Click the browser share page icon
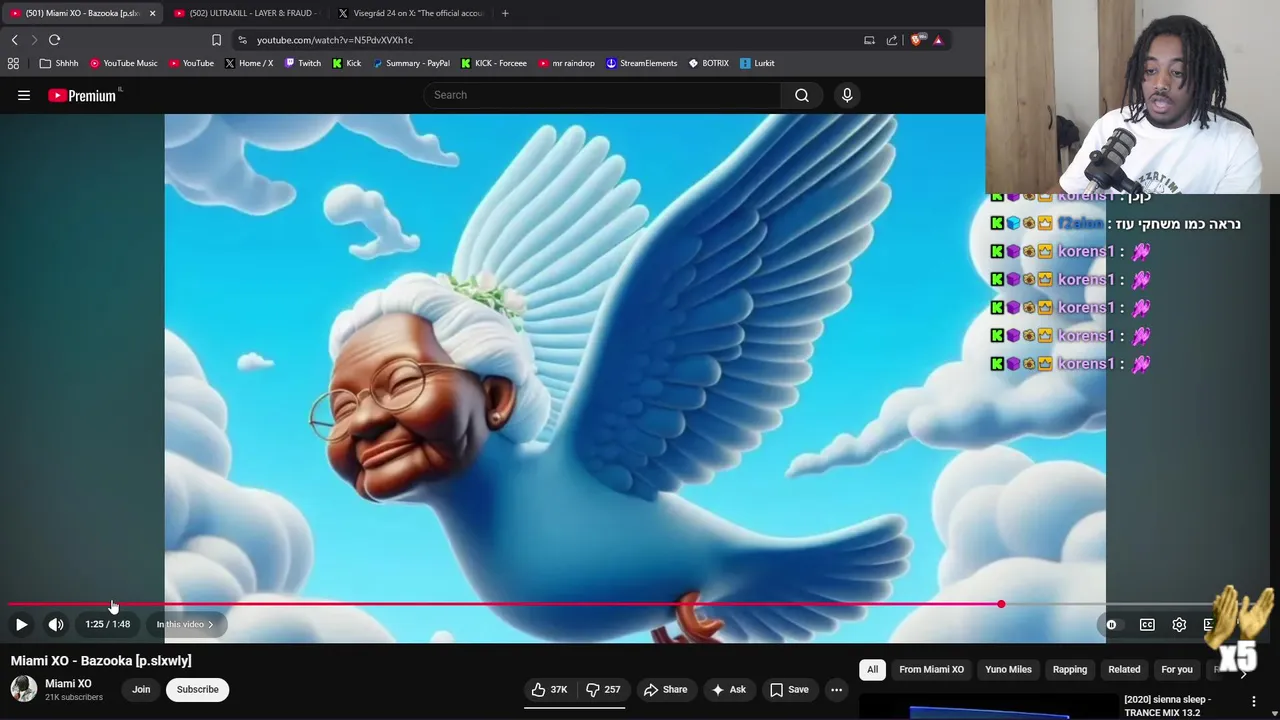The image size is (1280, 720). tap(892, 40)
